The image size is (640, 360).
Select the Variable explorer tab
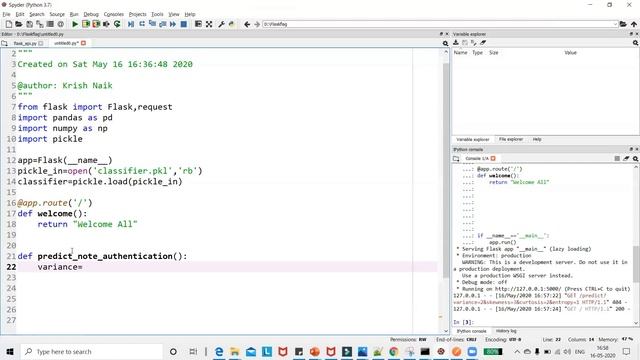pos(473,139)
